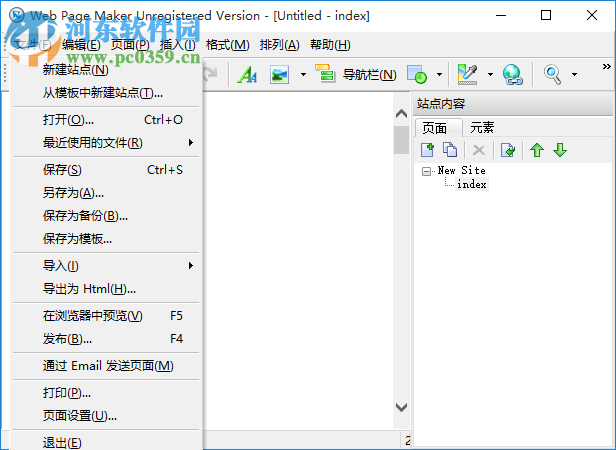
Task: Click the vertical scrollbar thumb
Action: click(x=401, y=140)
